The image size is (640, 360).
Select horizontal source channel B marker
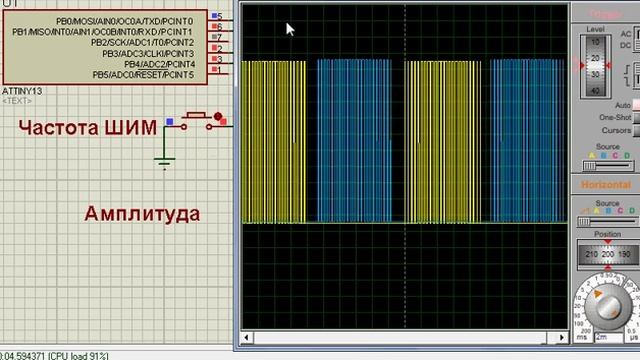609,211
